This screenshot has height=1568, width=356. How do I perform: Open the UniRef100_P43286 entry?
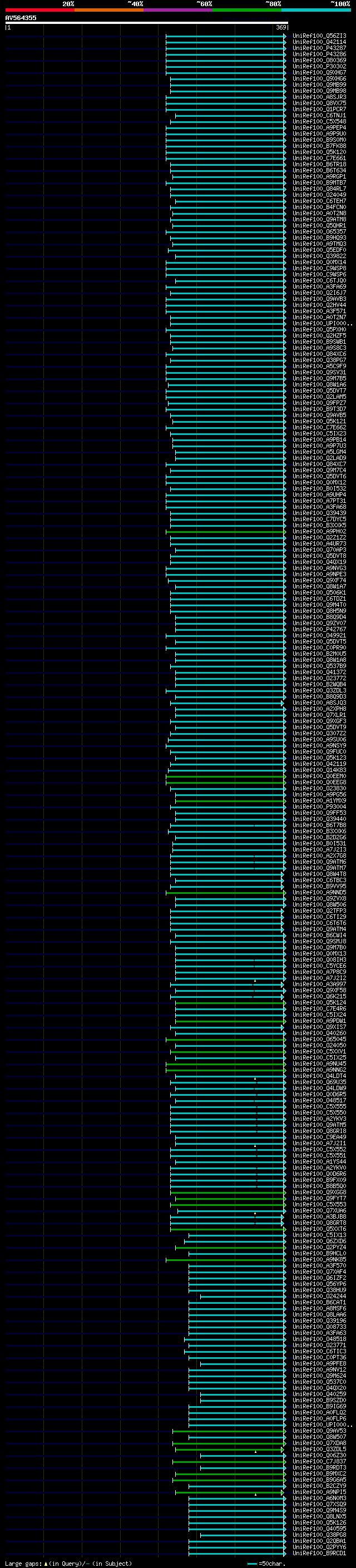tap(319, 54)
